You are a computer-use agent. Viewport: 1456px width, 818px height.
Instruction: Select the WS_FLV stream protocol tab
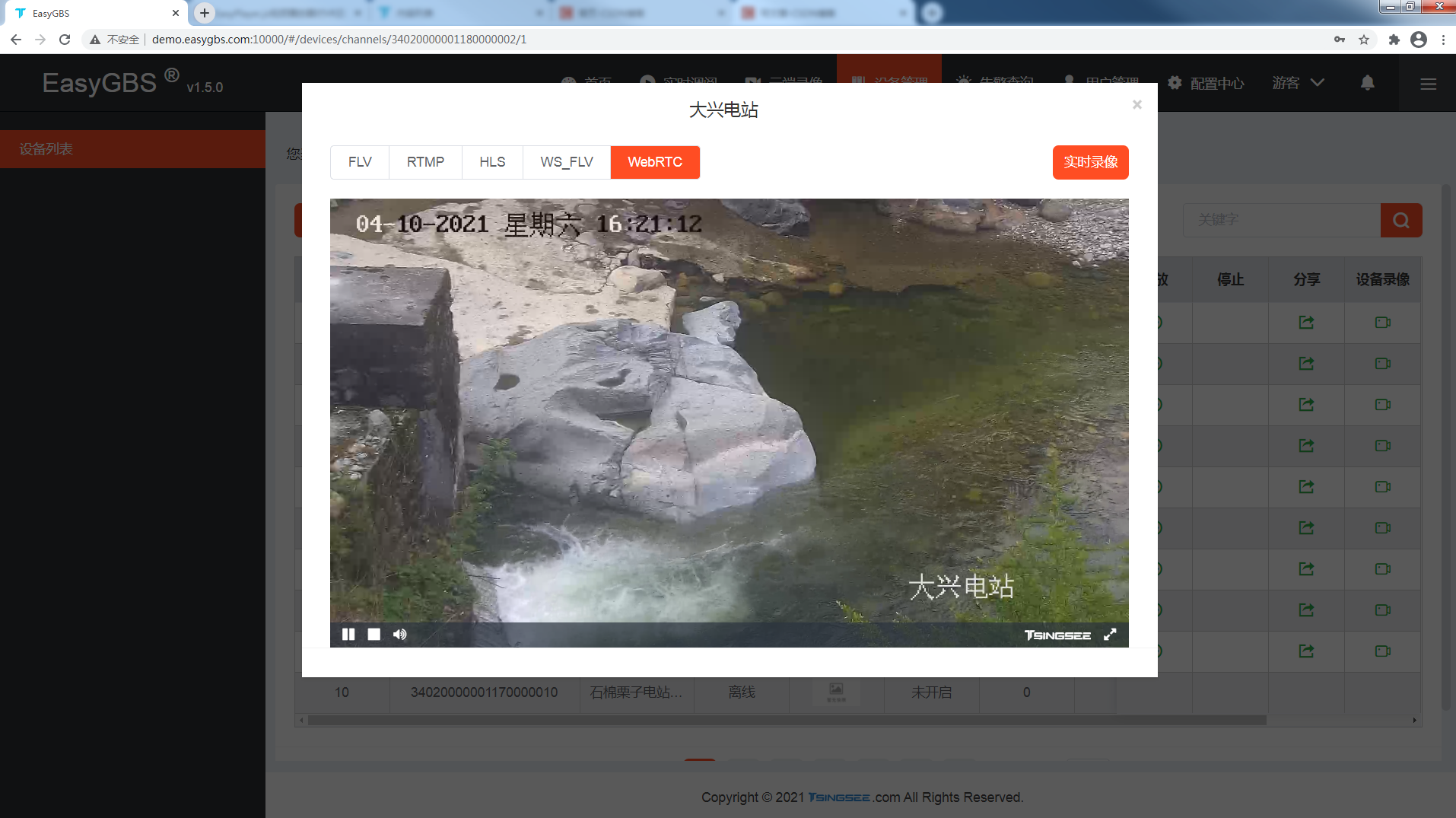pos(566,162)
